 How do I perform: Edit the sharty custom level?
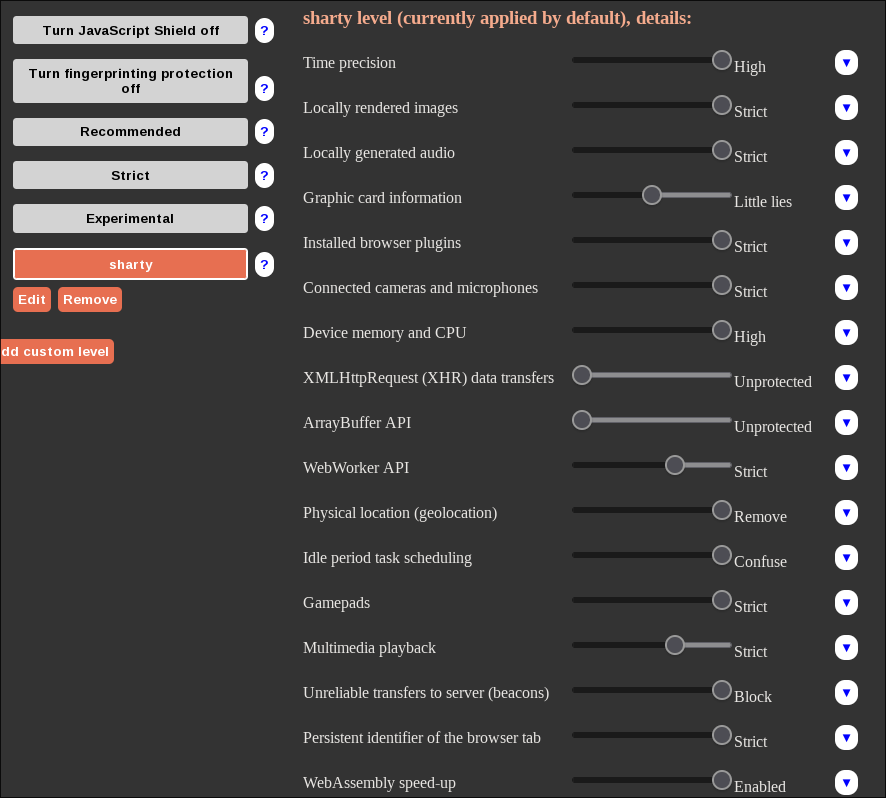pos(32,300)
